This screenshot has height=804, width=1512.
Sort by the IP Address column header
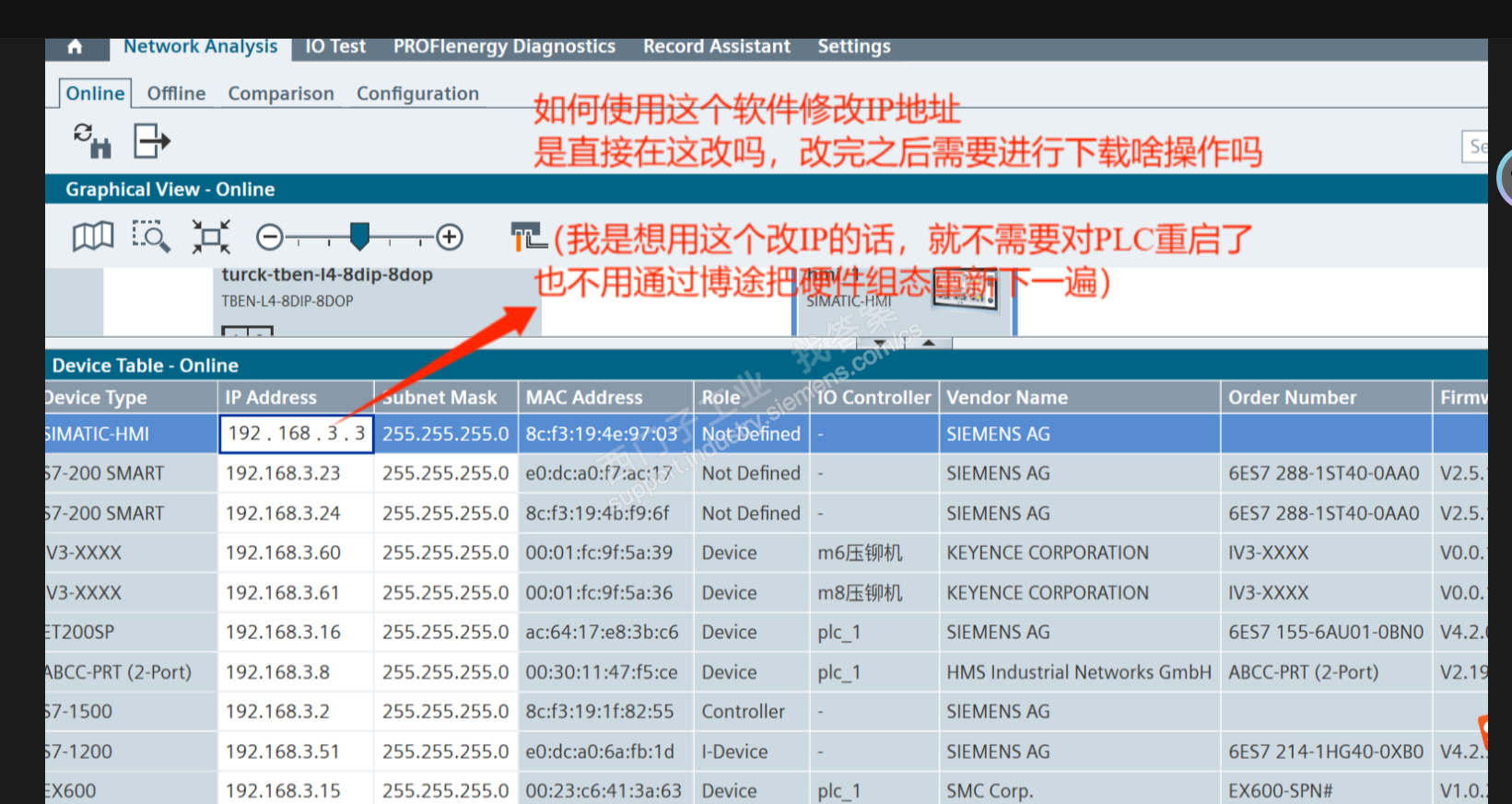point(296,398)
